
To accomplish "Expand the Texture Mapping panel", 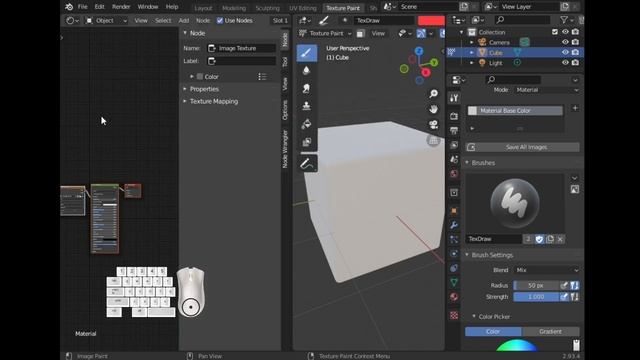I will click(214, 101).
